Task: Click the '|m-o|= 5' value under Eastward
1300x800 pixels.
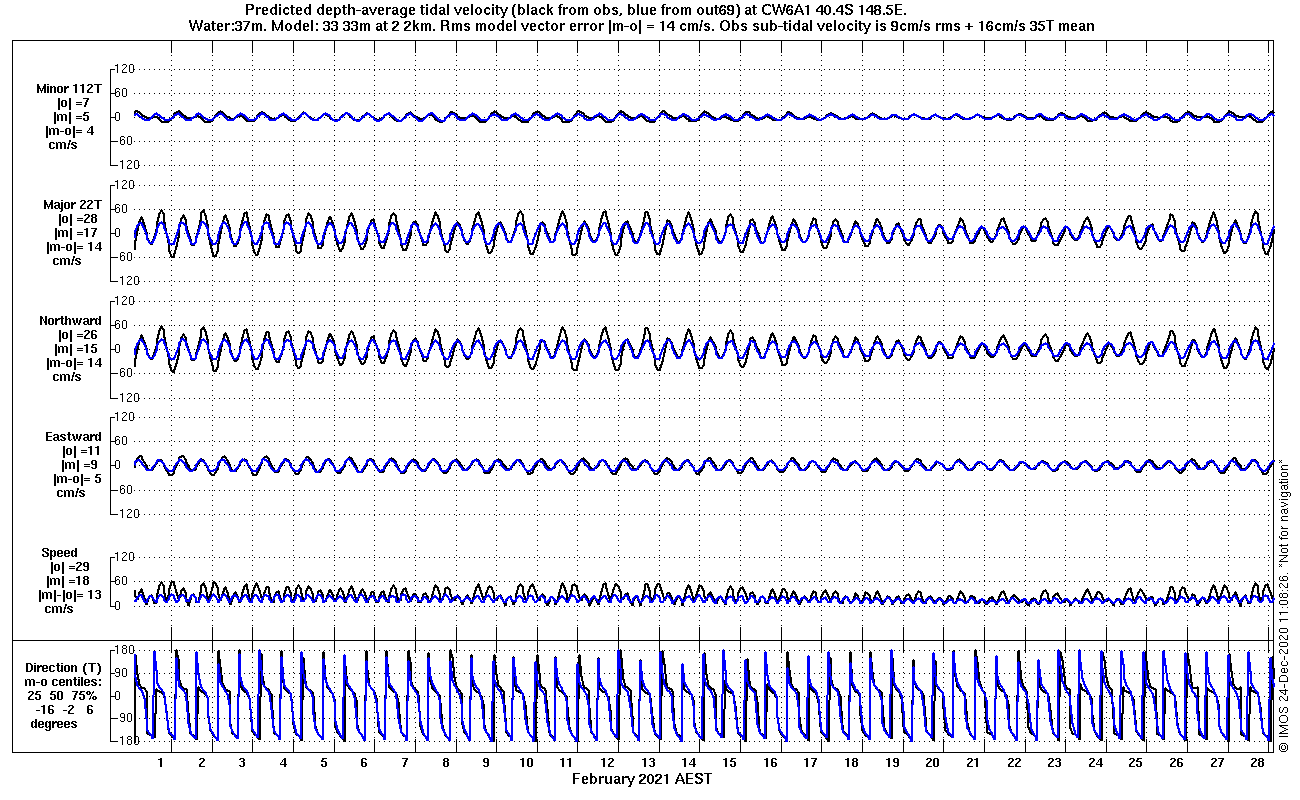Action: click(77, 479)
